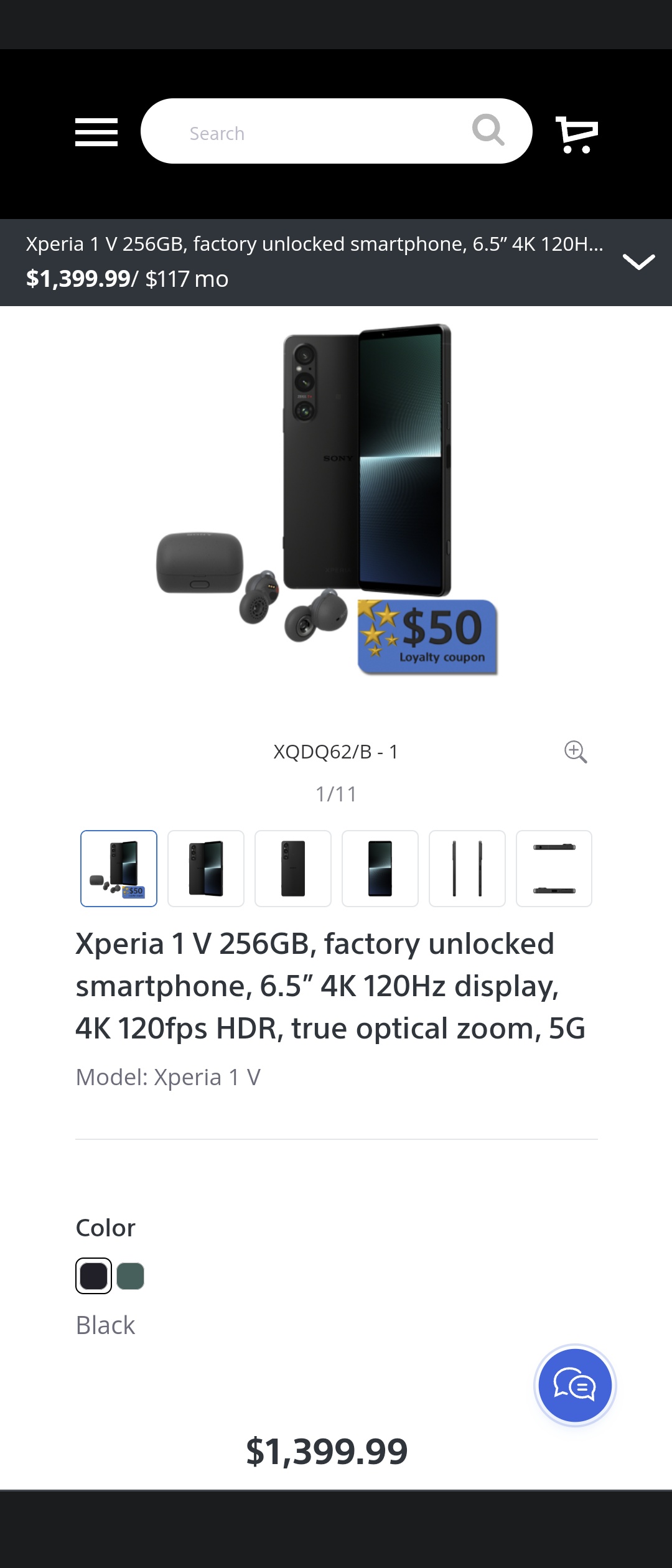Image resolution: width=672 pixels, height=1568 pixels.
Task: Select the Black color swatch
Action: click(93, 1276)
